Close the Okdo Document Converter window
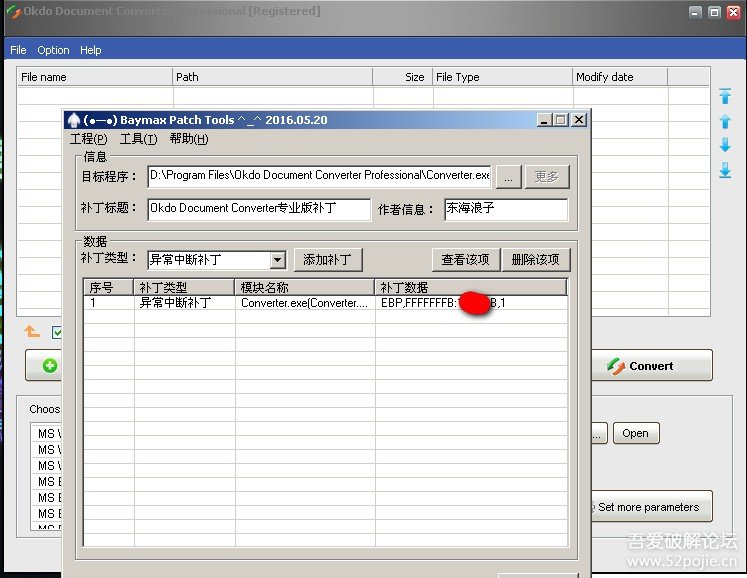This screenshot has height=578, width=747. [733, 12]
